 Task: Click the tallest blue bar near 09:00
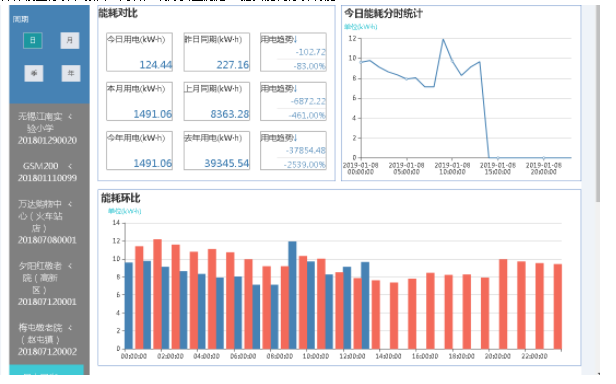(x=292, y=295)
